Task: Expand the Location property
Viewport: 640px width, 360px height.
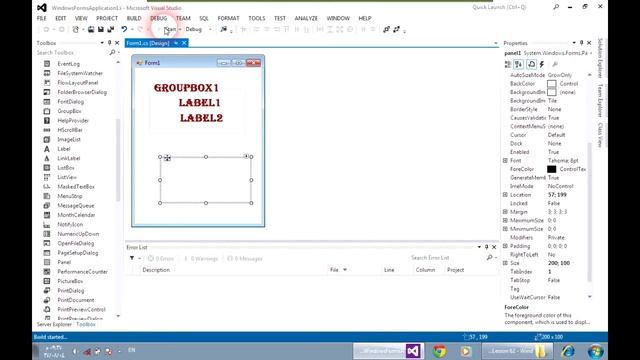Action: pyautogui.click(x=505, y=195)
